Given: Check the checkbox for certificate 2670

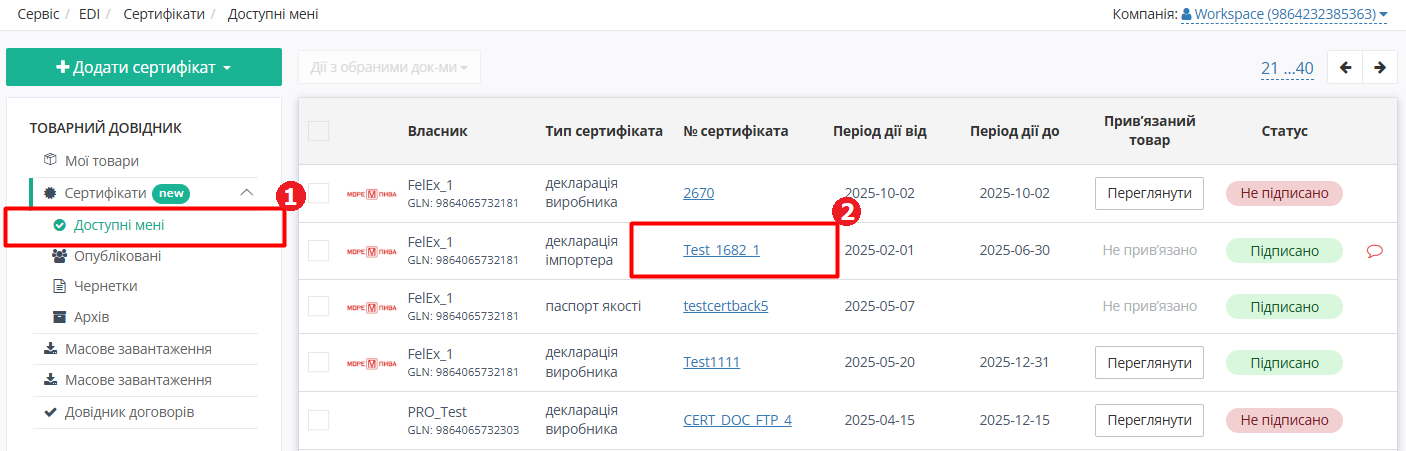Looking at the screenshot, I should [x=319, y=193].
